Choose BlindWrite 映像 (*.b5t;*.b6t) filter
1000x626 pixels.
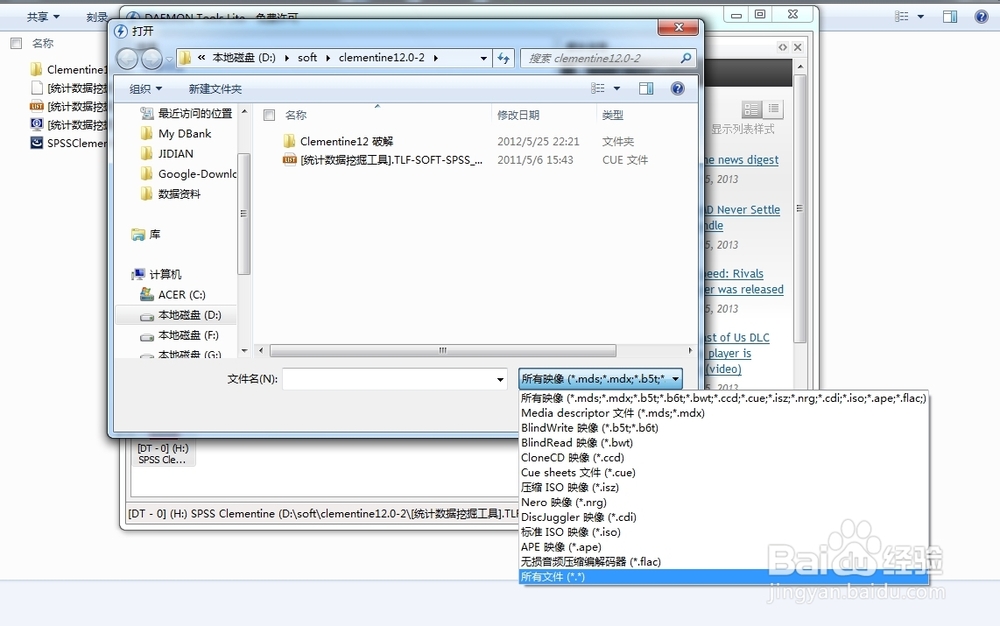click(724, 428)
